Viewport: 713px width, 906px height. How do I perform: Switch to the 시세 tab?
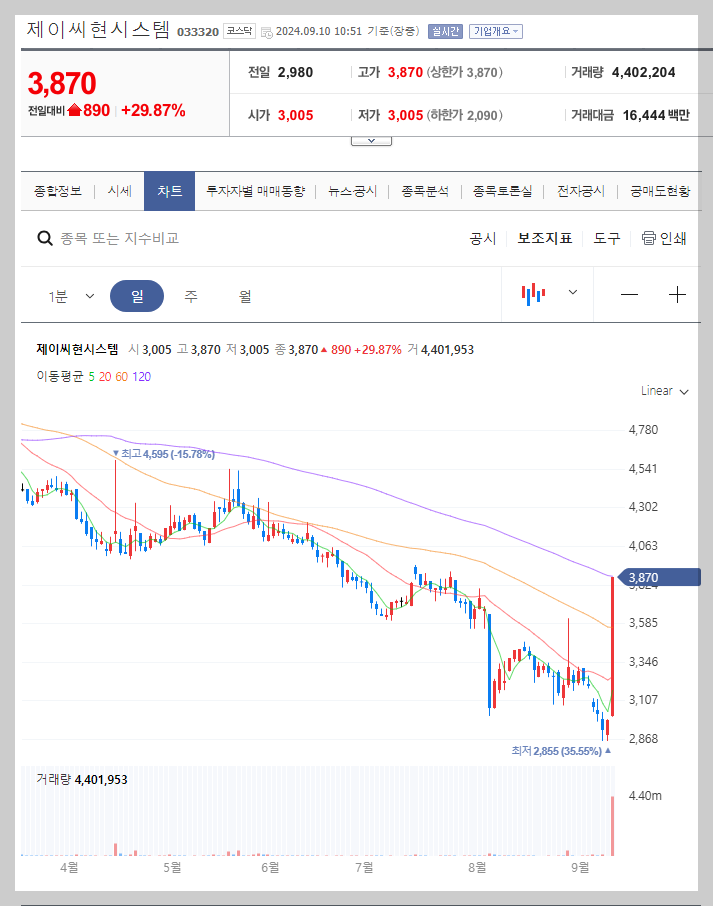tap(119, 189)
